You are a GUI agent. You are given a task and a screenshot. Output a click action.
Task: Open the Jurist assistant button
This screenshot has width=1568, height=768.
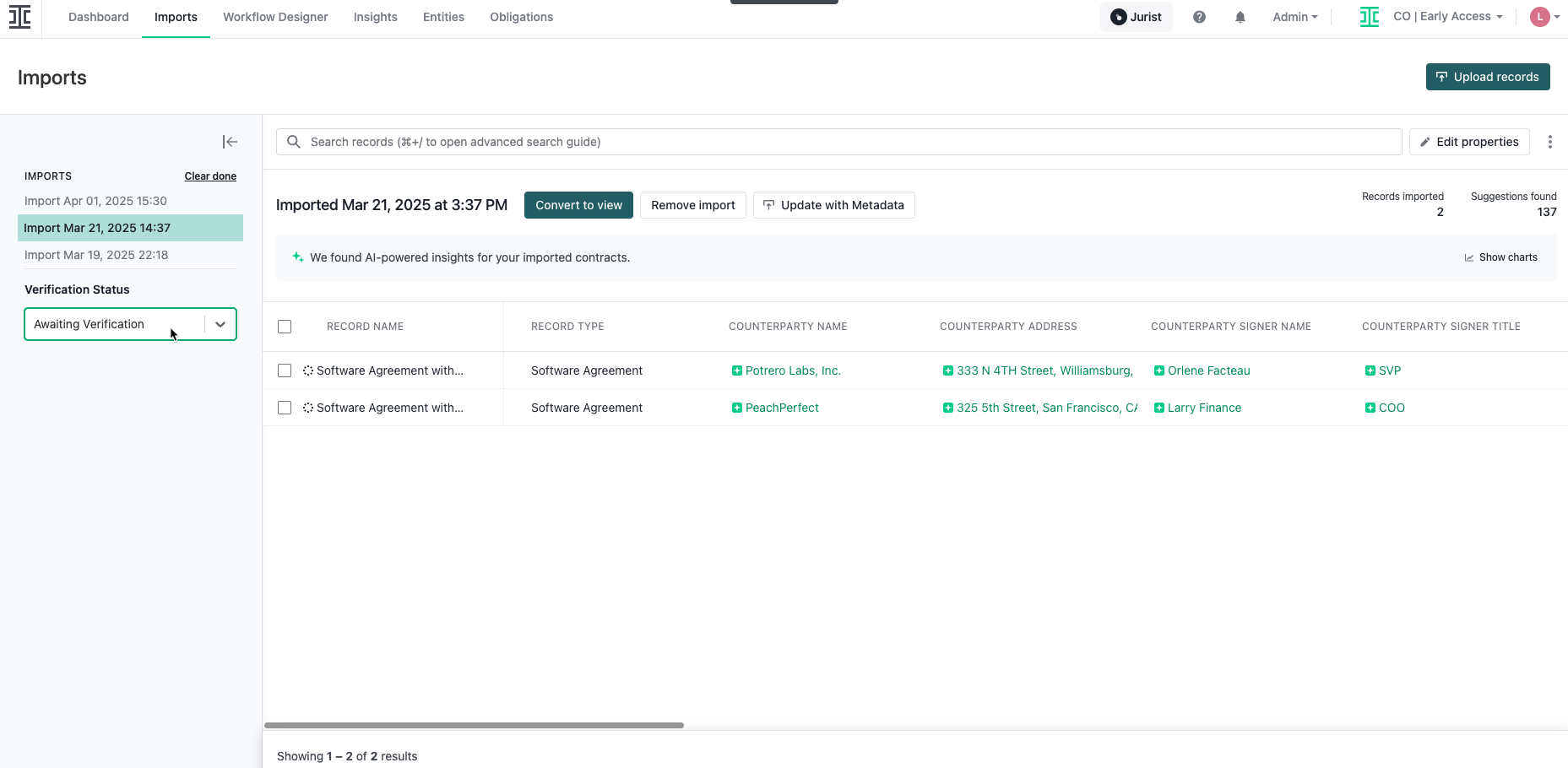[1136, 17]
